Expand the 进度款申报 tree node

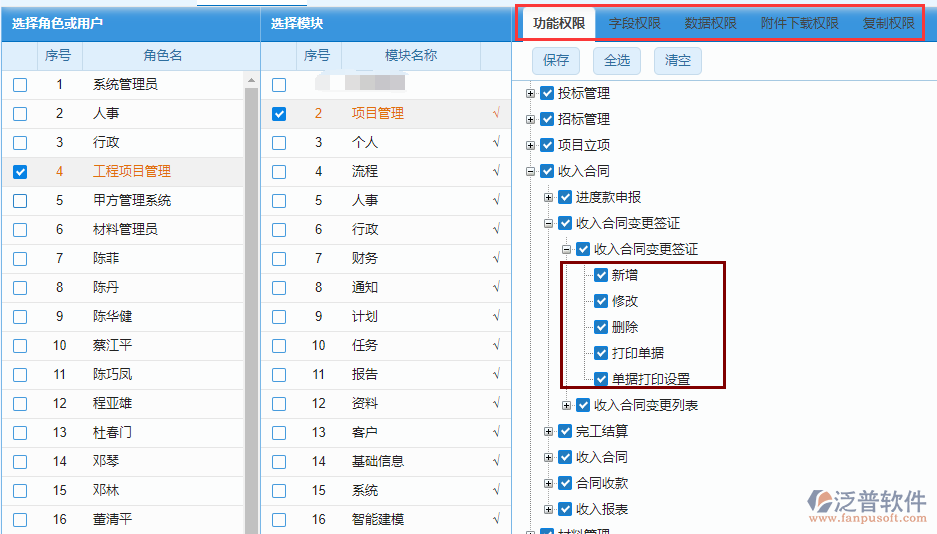[549, 198]
